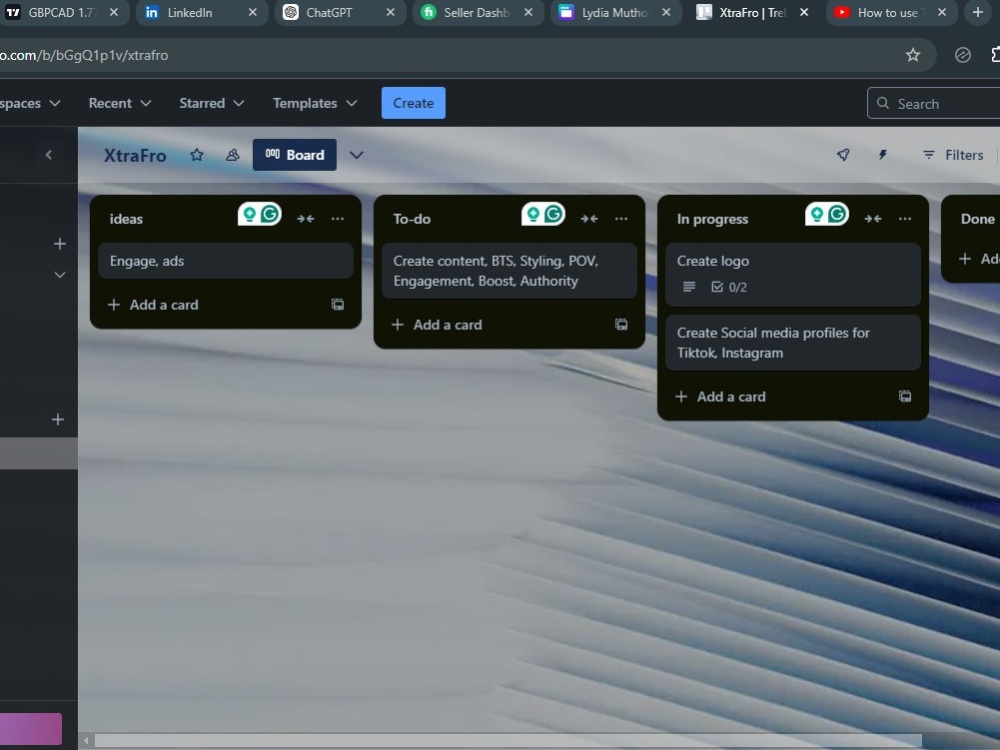Open the To-do list actions menu
This screenshot has height=750, width=1000.
click(621, 219)
